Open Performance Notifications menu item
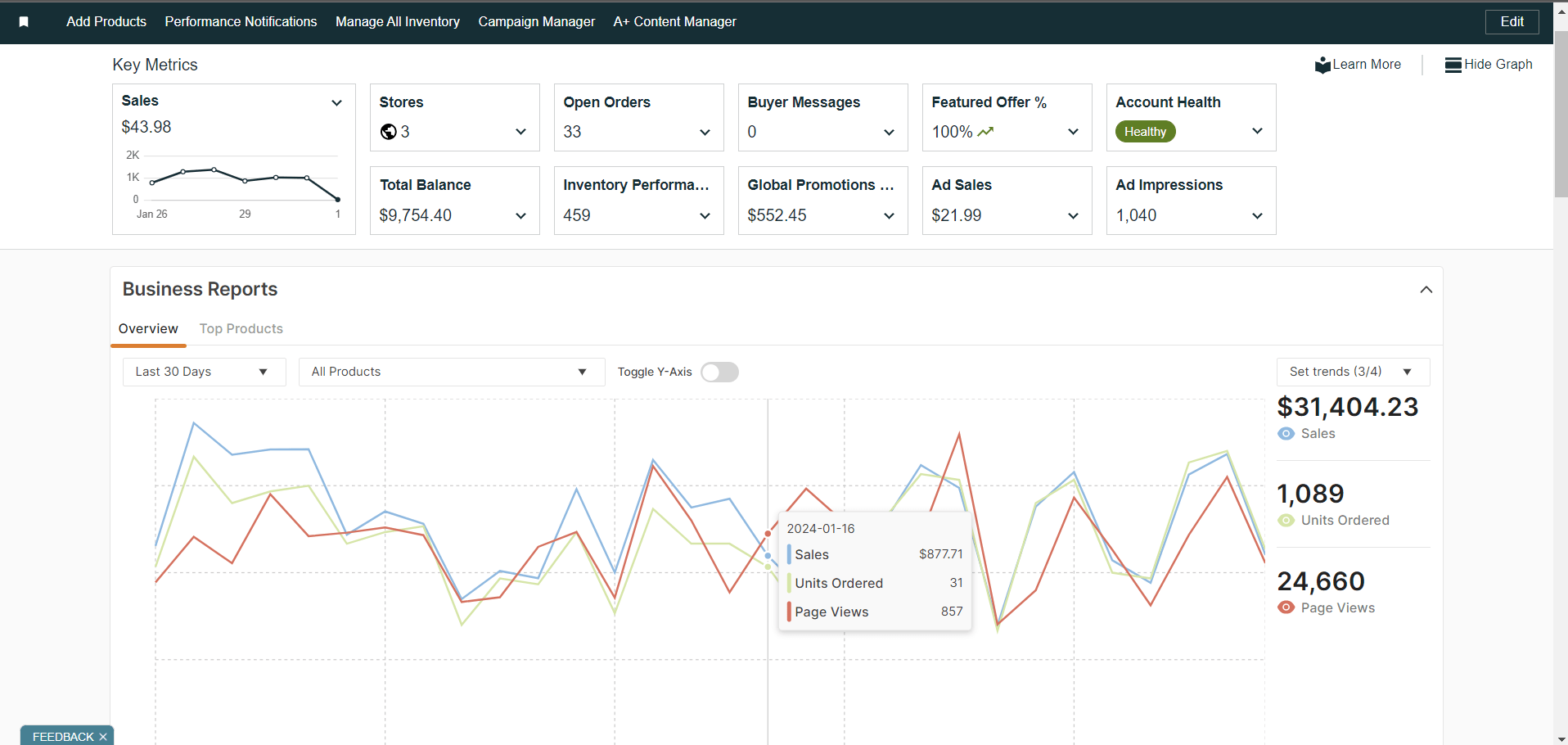The width and height of the screenshot is (1568, 745). click(241, 22)
